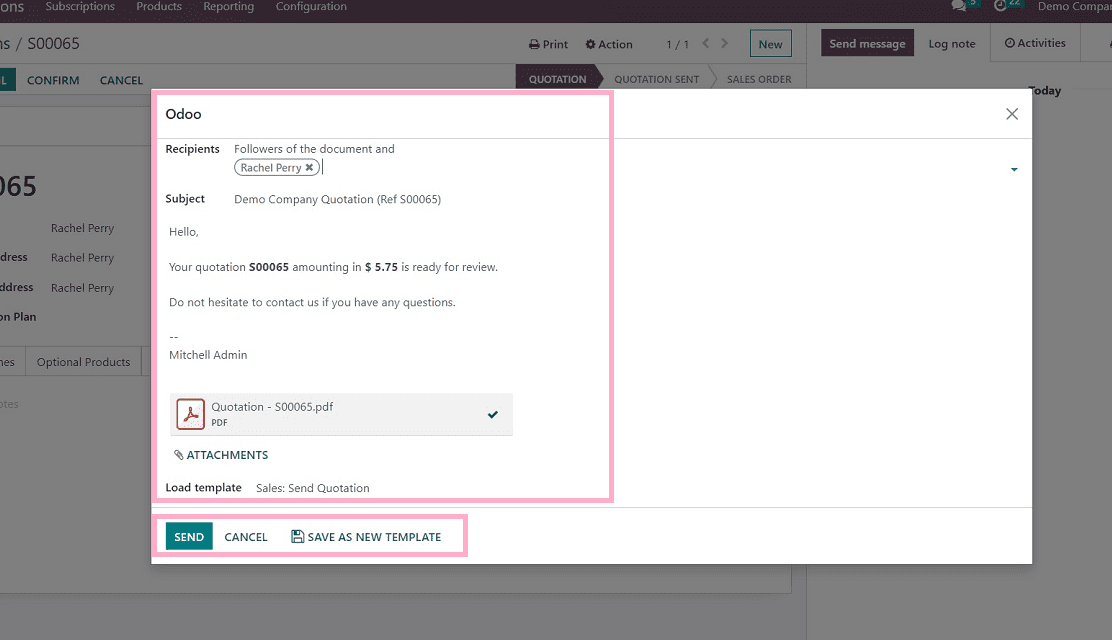Click the 1 / 1 pager counter
Viewport: 1112px width, 640px height.
pos(677,45)
